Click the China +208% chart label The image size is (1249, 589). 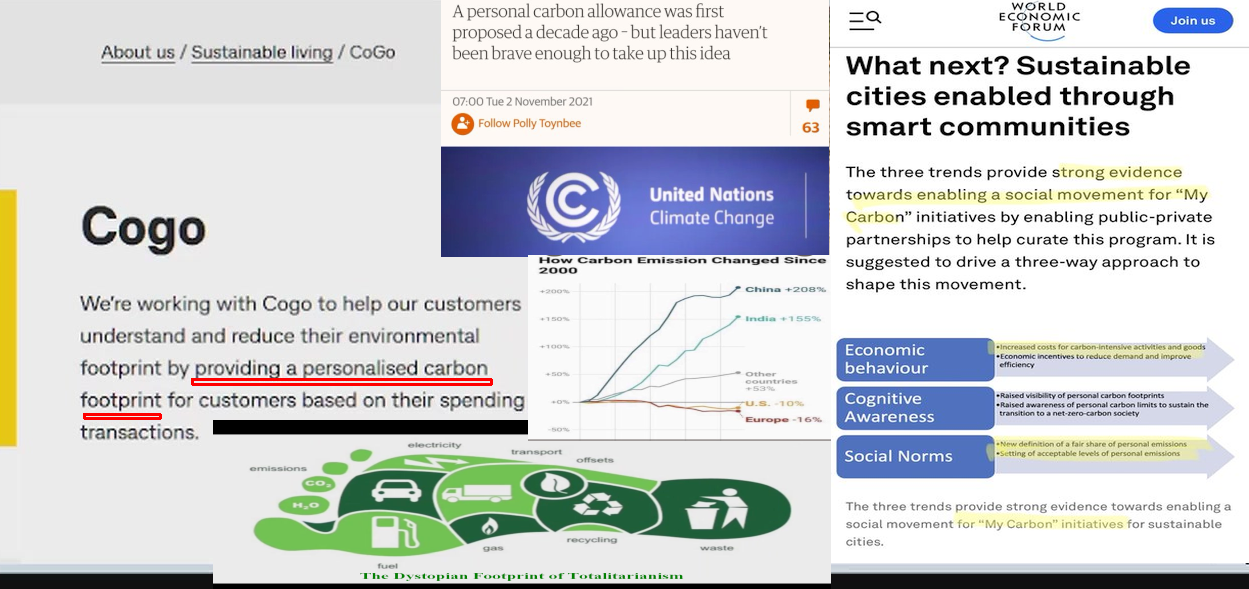click(x=786, y=290)
